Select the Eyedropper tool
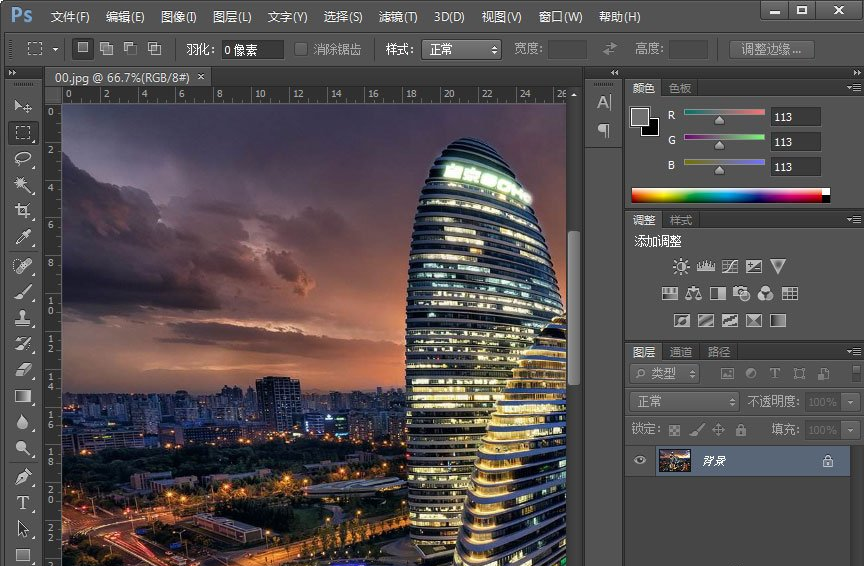The height and width of the screenshot is (566, 864). point(23,237)
